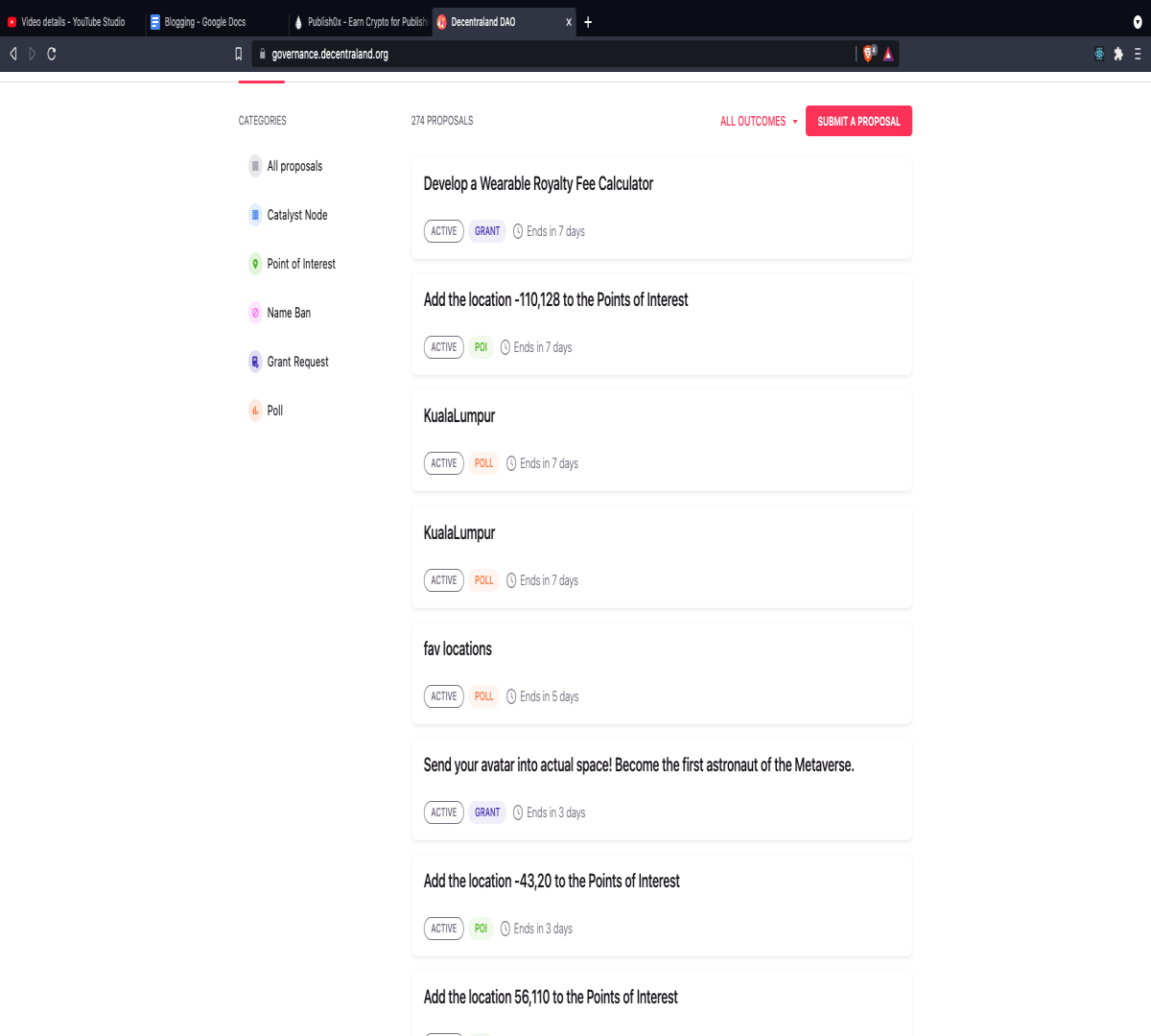Select the Grant Request category icon
Viewport: 1151px width, 1036px height.
(x=255, y=362)
